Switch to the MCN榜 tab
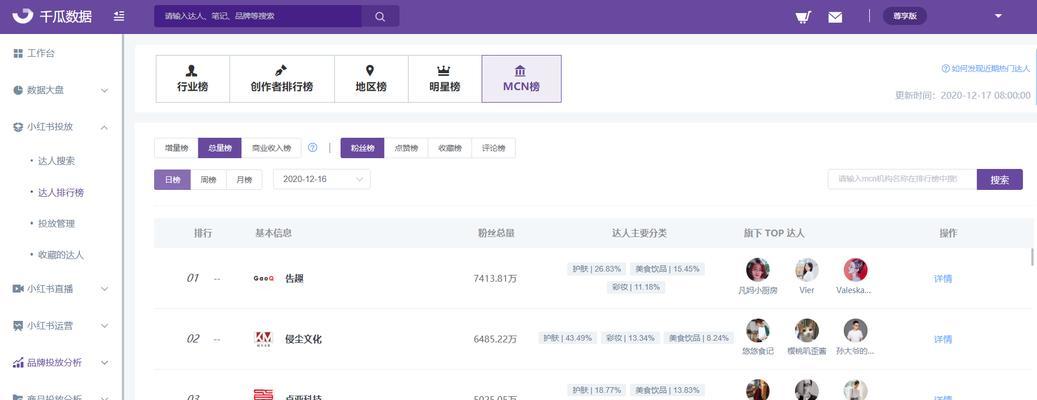This screenshot has height=400, width=1037. [521, 79]
